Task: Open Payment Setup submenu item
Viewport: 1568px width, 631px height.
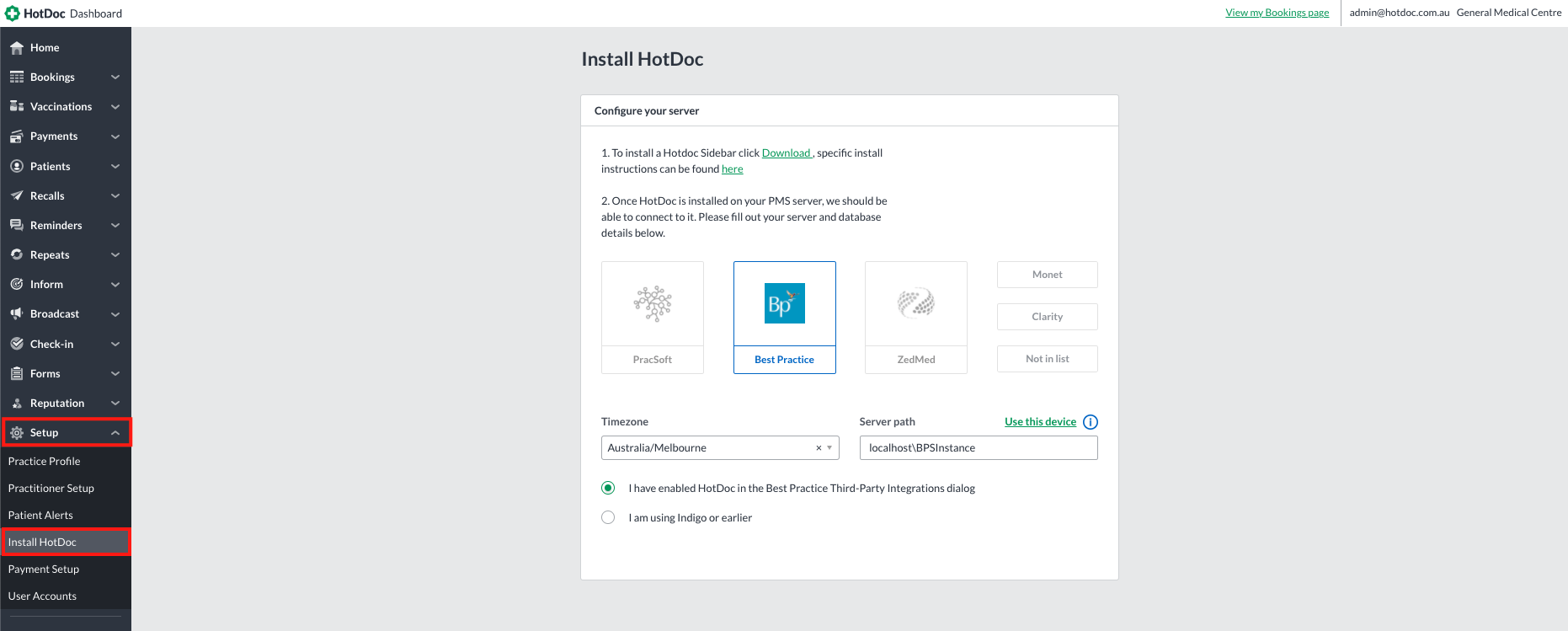Action: pos(66,570)
